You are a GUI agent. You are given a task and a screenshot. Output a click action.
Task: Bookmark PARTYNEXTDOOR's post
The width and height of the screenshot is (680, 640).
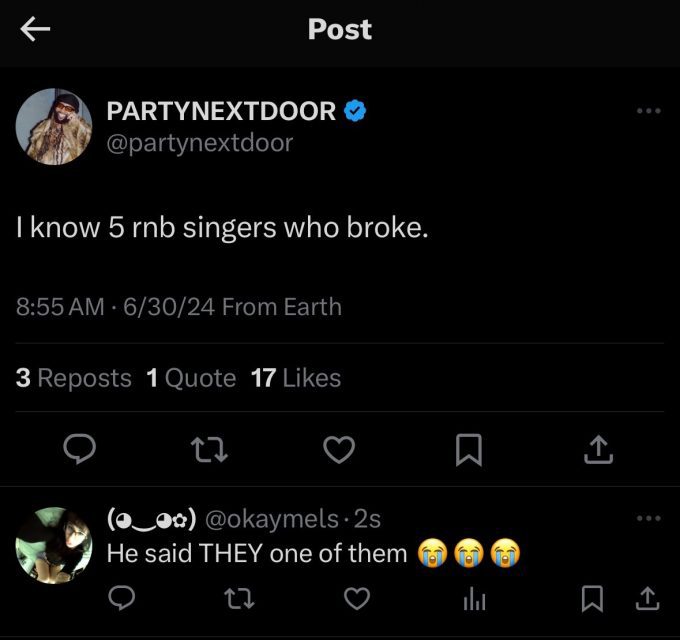click(469, 450)
